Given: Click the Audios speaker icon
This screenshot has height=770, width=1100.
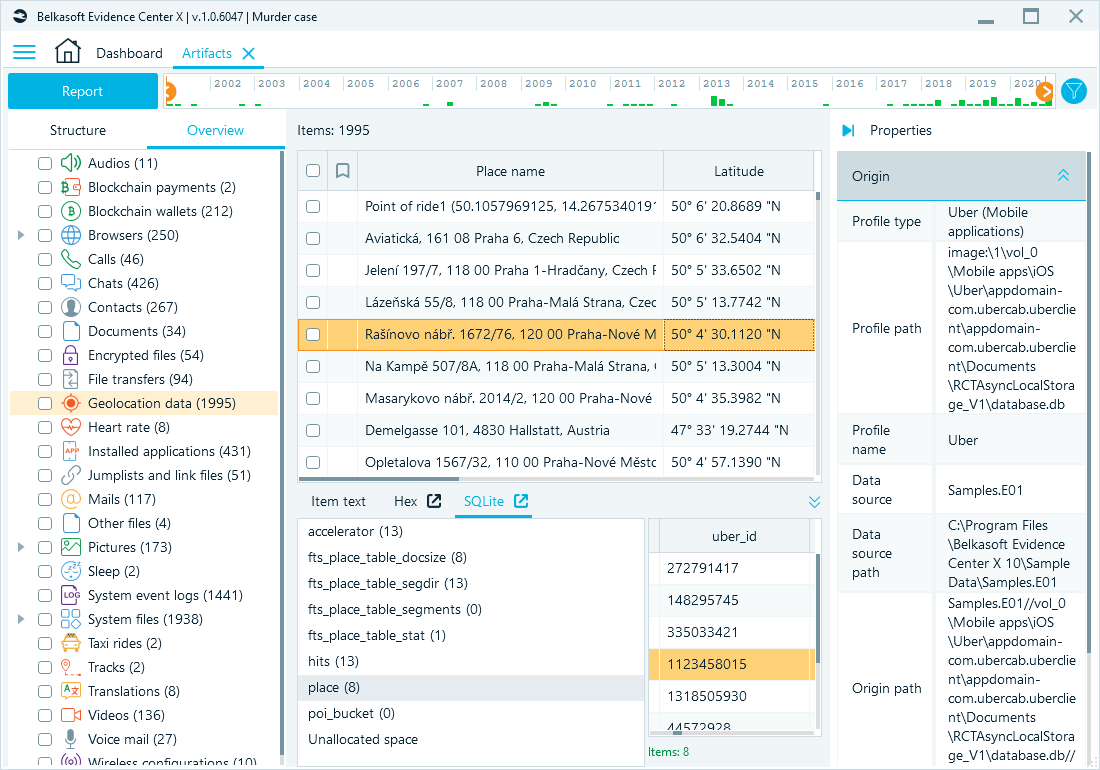Looking at the screenshot, I should tap(71, 163).
